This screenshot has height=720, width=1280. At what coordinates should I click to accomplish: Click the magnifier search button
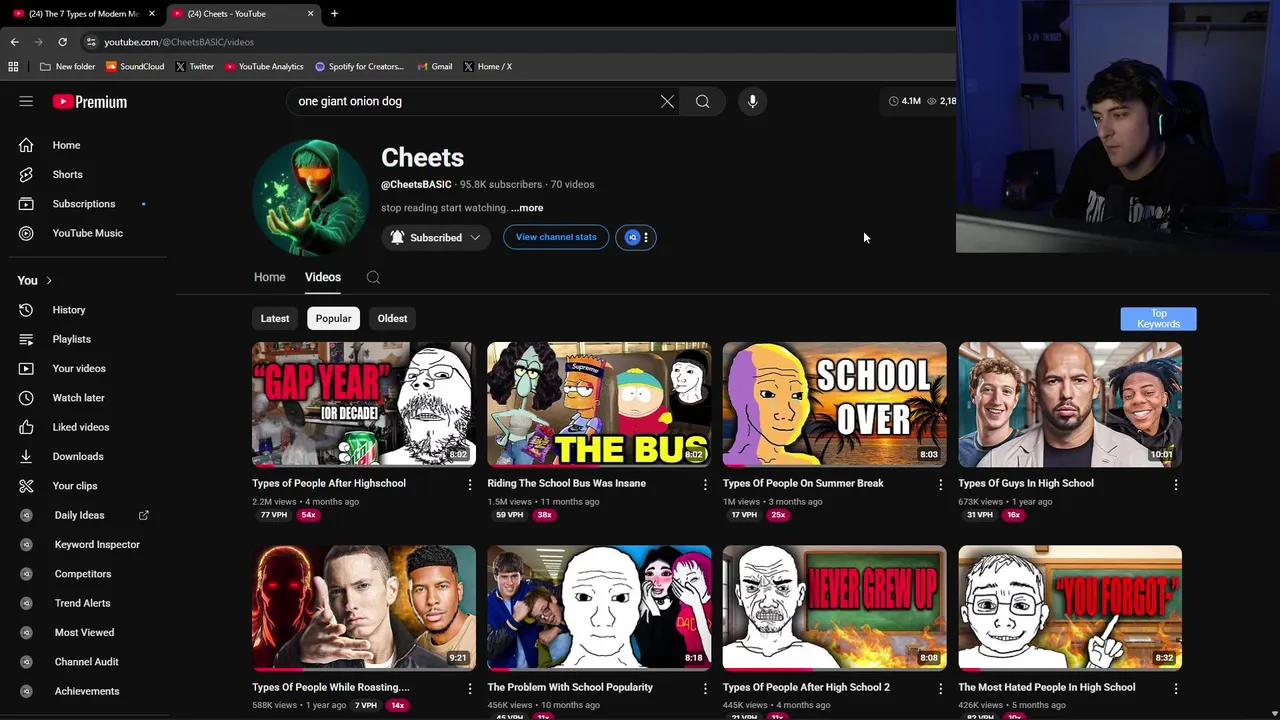pos(703,101)
